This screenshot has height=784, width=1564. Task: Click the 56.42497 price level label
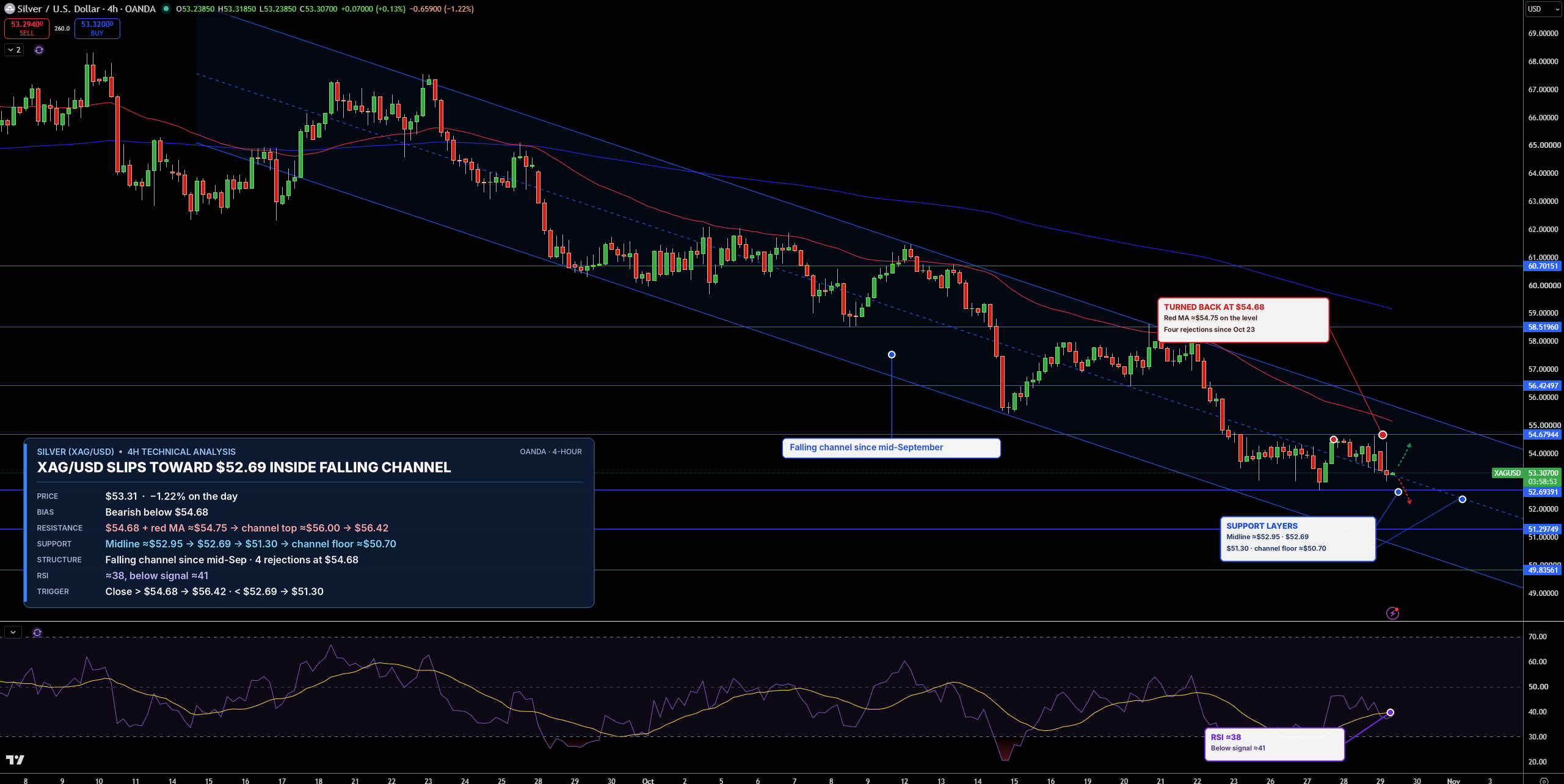click(1543, 386)
